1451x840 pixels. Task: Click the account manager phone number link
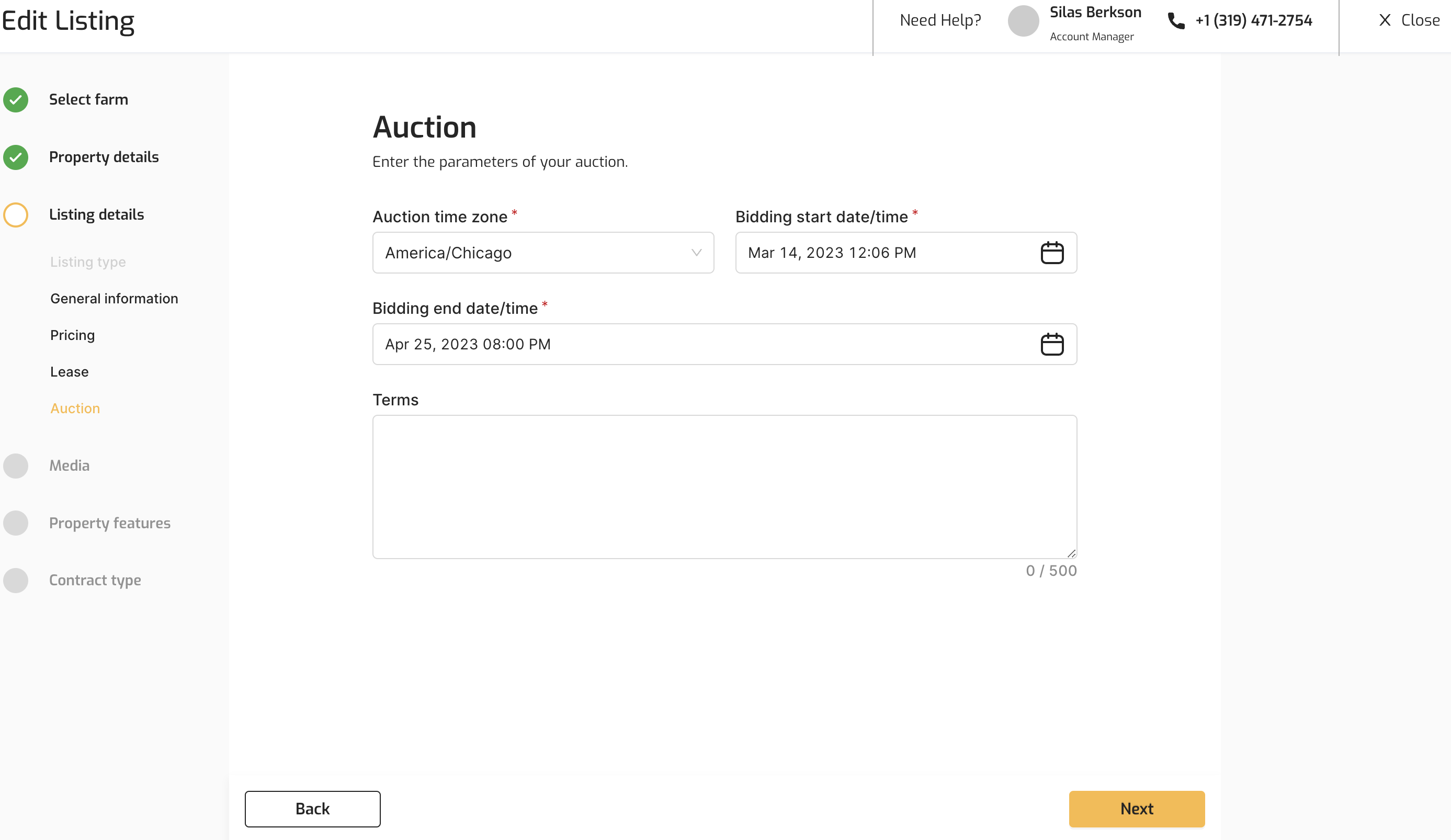[x=1253, y=21]
